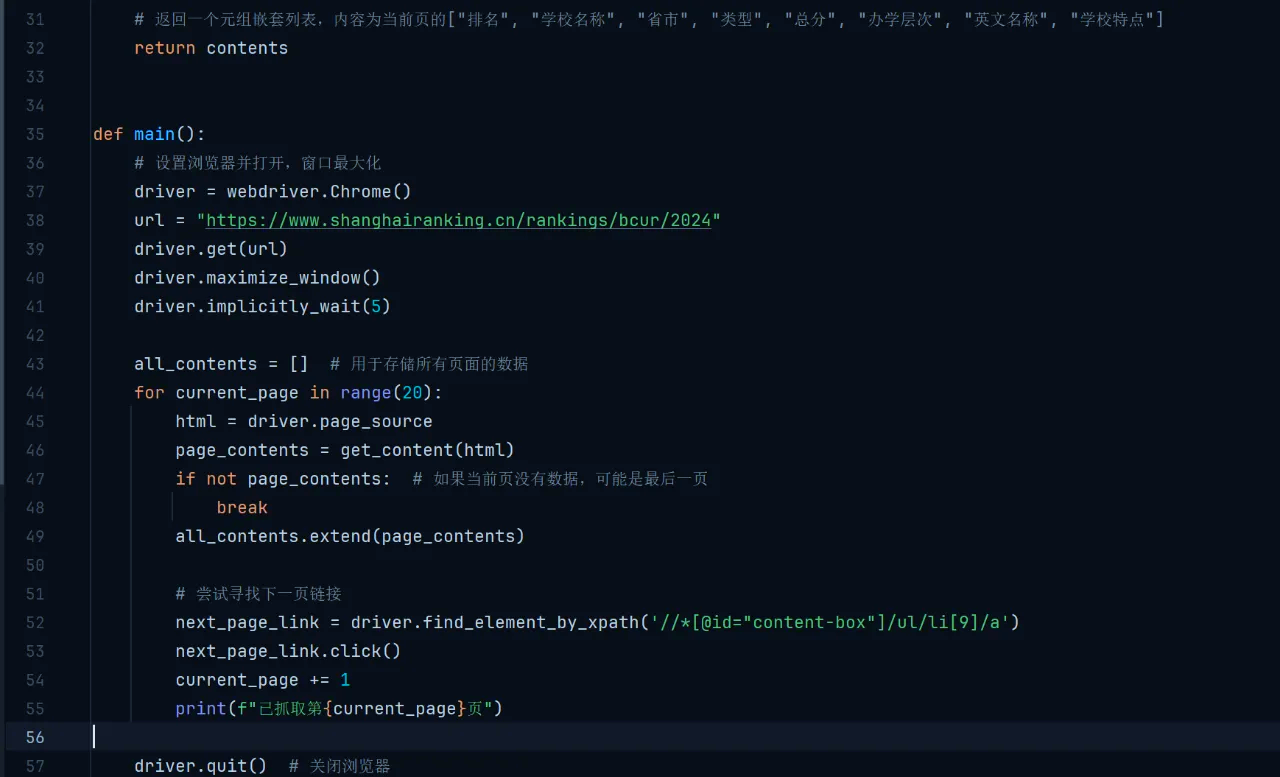Click comment '用于存储所有页面的数据'

coord(429,364)
